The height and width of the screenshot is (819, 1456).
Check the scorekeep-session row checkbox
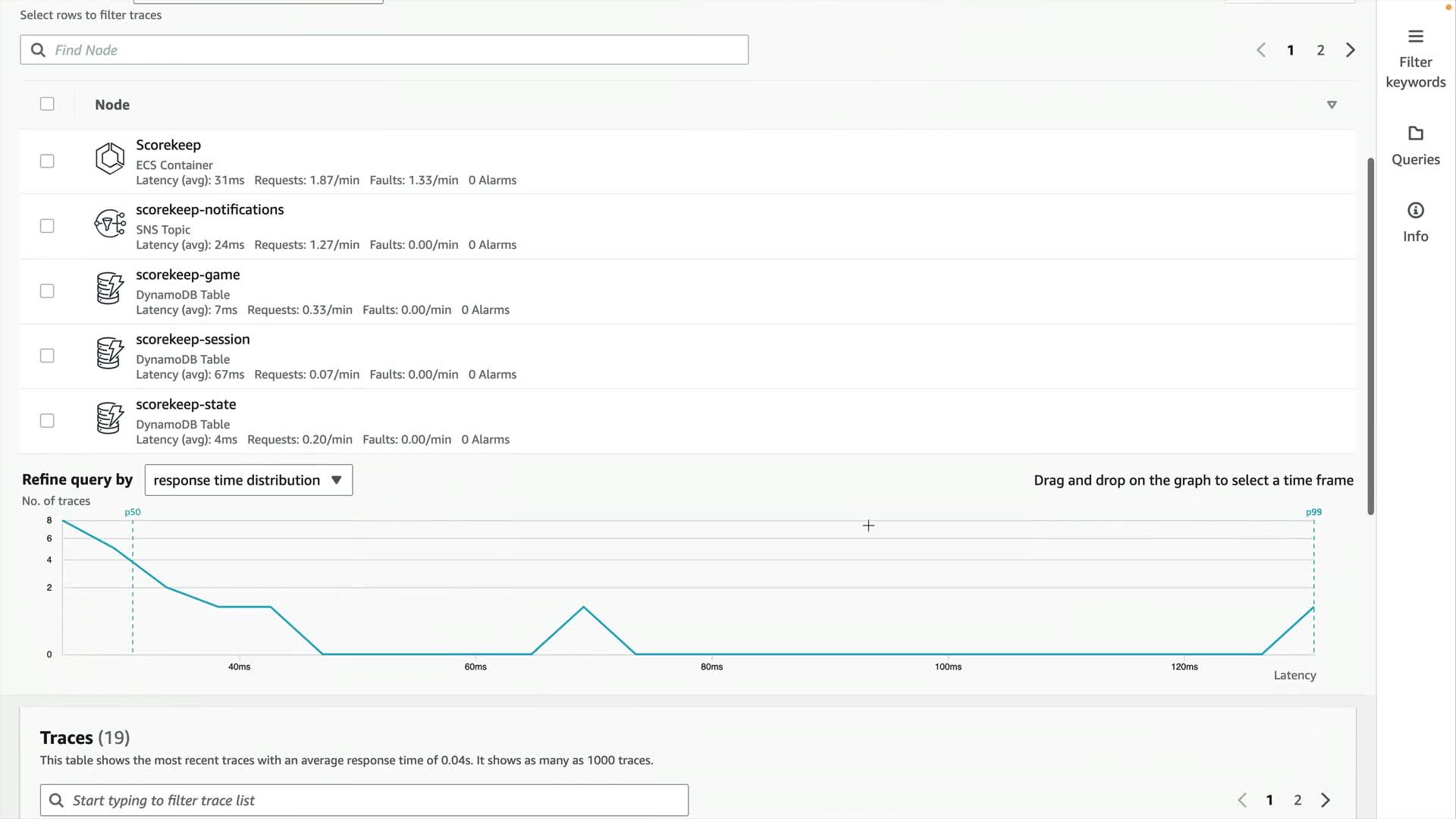[47, 356]
